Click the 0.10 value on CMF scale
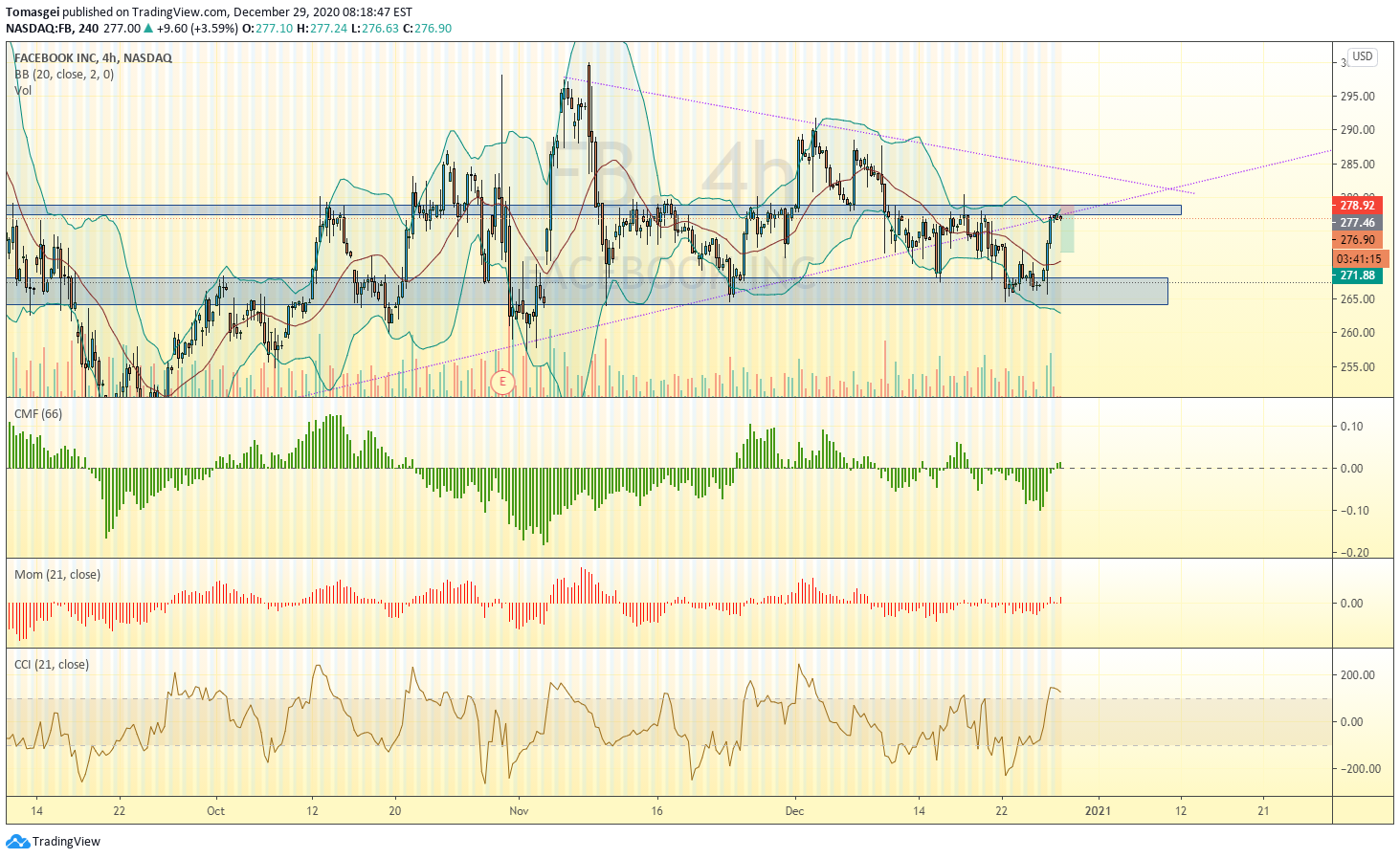 (1351, 427)
